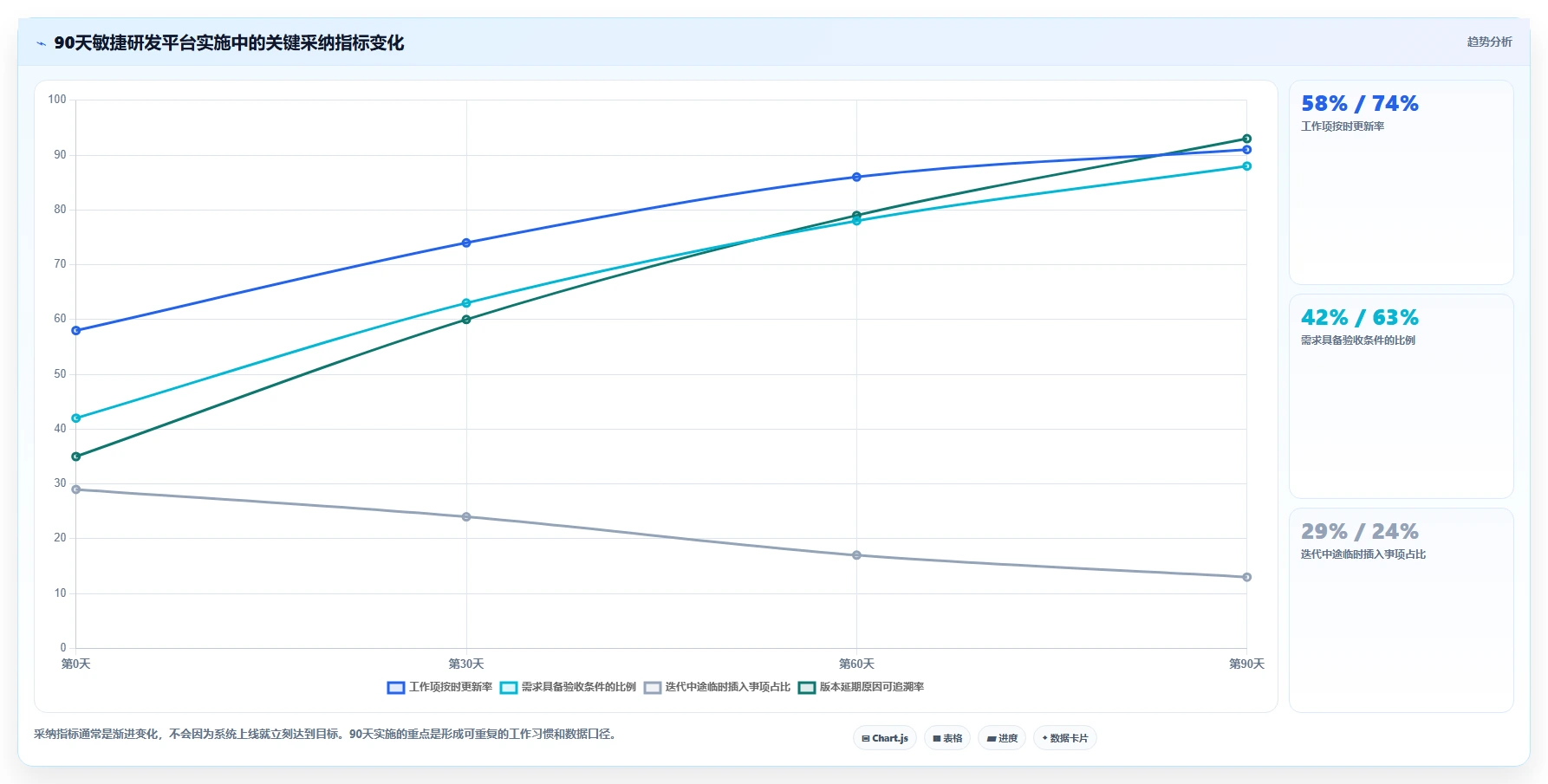The height and width of the screenshot is (784, 1548).
Task: Click the 进度 chip
Action: 1002,738
